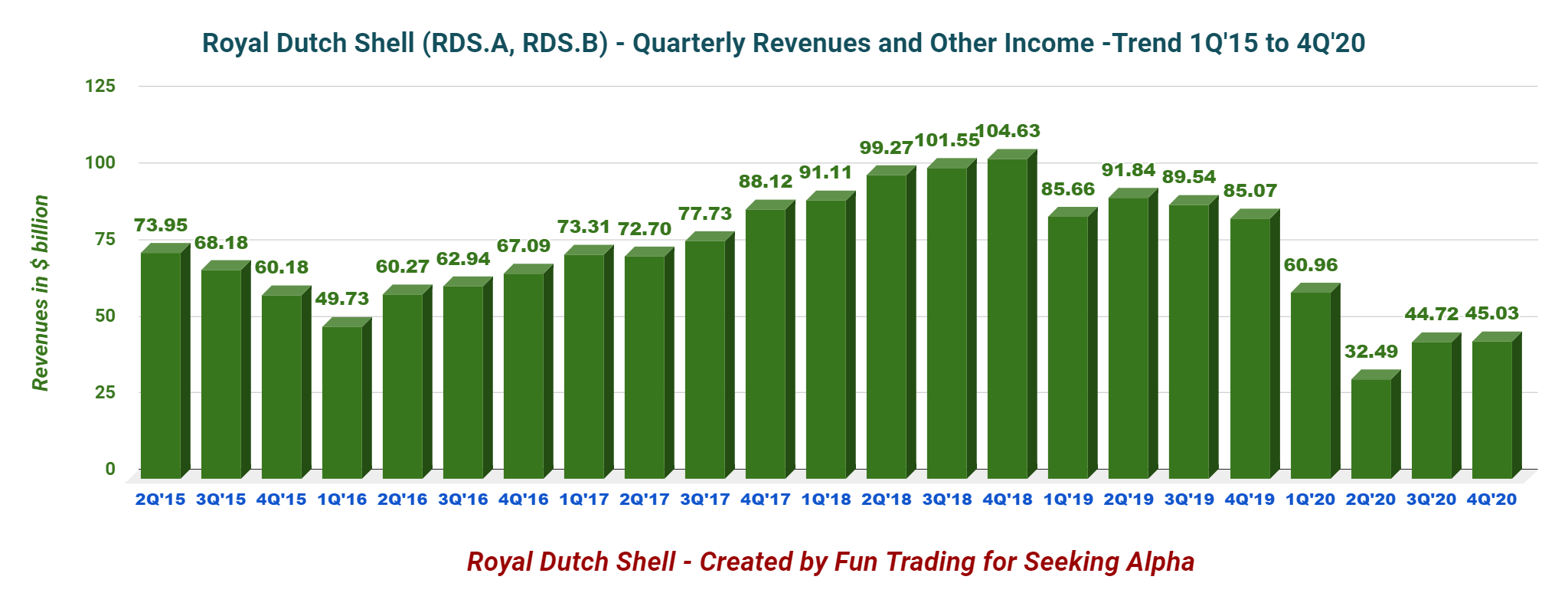Click the 2Q'15 axis label
This screenshot has width=1568, height=606.
[x=161, y=500]
